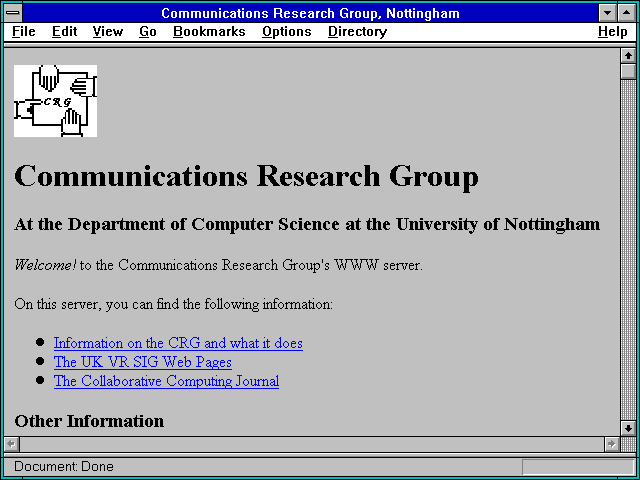640x480 pixels.
Task: Click the window title 'Communications Research Group, Nottingham'
Action: (310, 13)
